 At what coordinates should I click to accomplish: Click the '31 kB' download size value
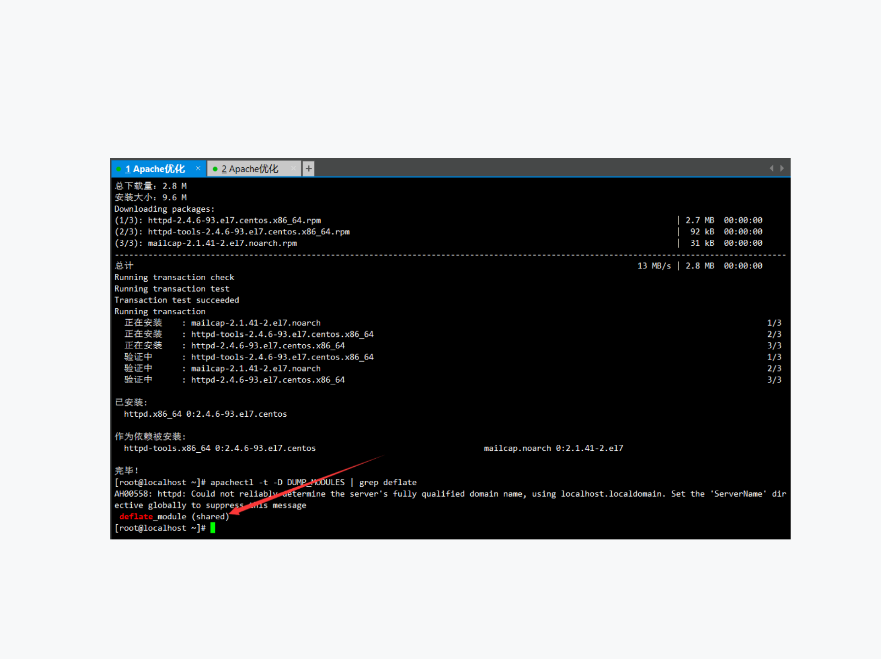pyautogui.click(x=702, y=243)
